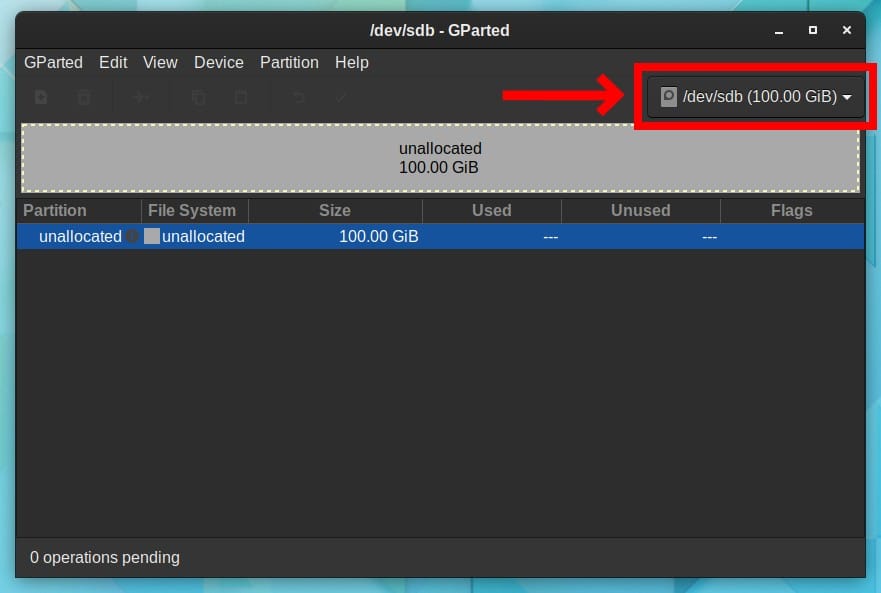This screenshot has width=881, height=593.
Task: Open the Edit menu
Action: click(113, 62)
